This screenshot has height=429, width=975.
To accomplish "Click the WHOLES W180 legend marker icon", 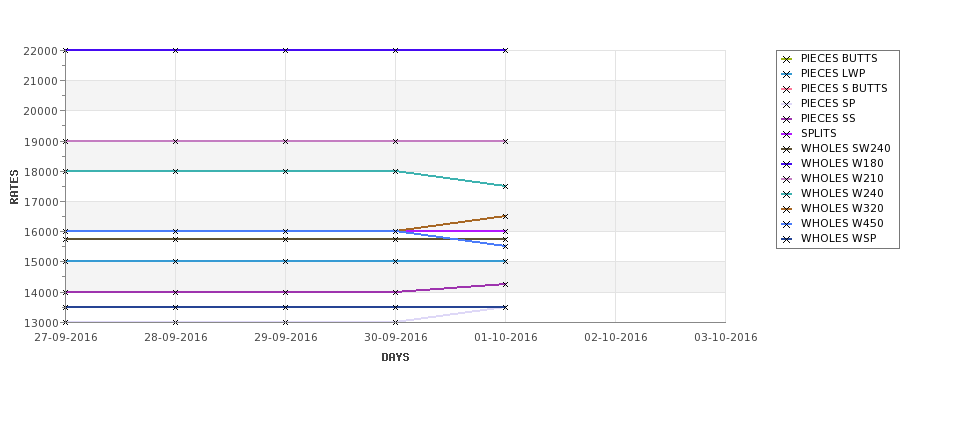I will pos(787,164).
